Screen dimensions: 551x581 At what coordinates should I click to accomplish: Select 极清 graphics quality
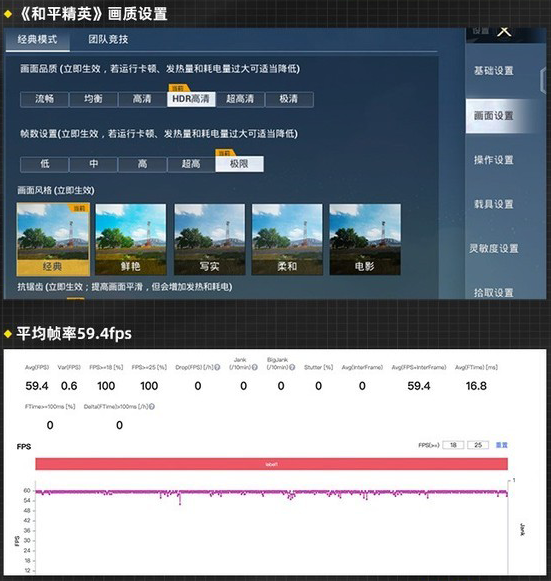(289, 99)
